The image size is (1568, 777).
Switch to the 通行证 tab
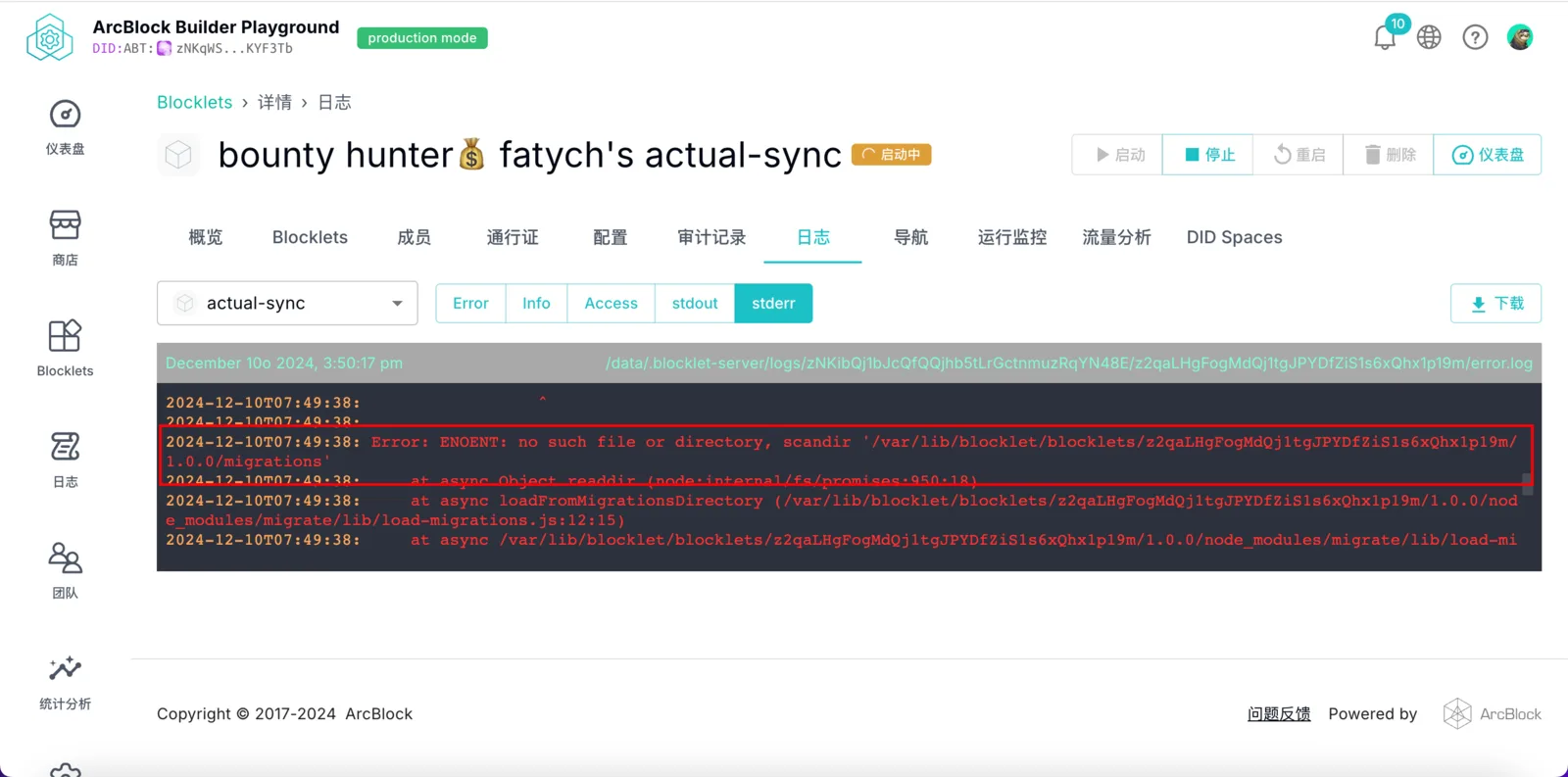click(513, 237)
